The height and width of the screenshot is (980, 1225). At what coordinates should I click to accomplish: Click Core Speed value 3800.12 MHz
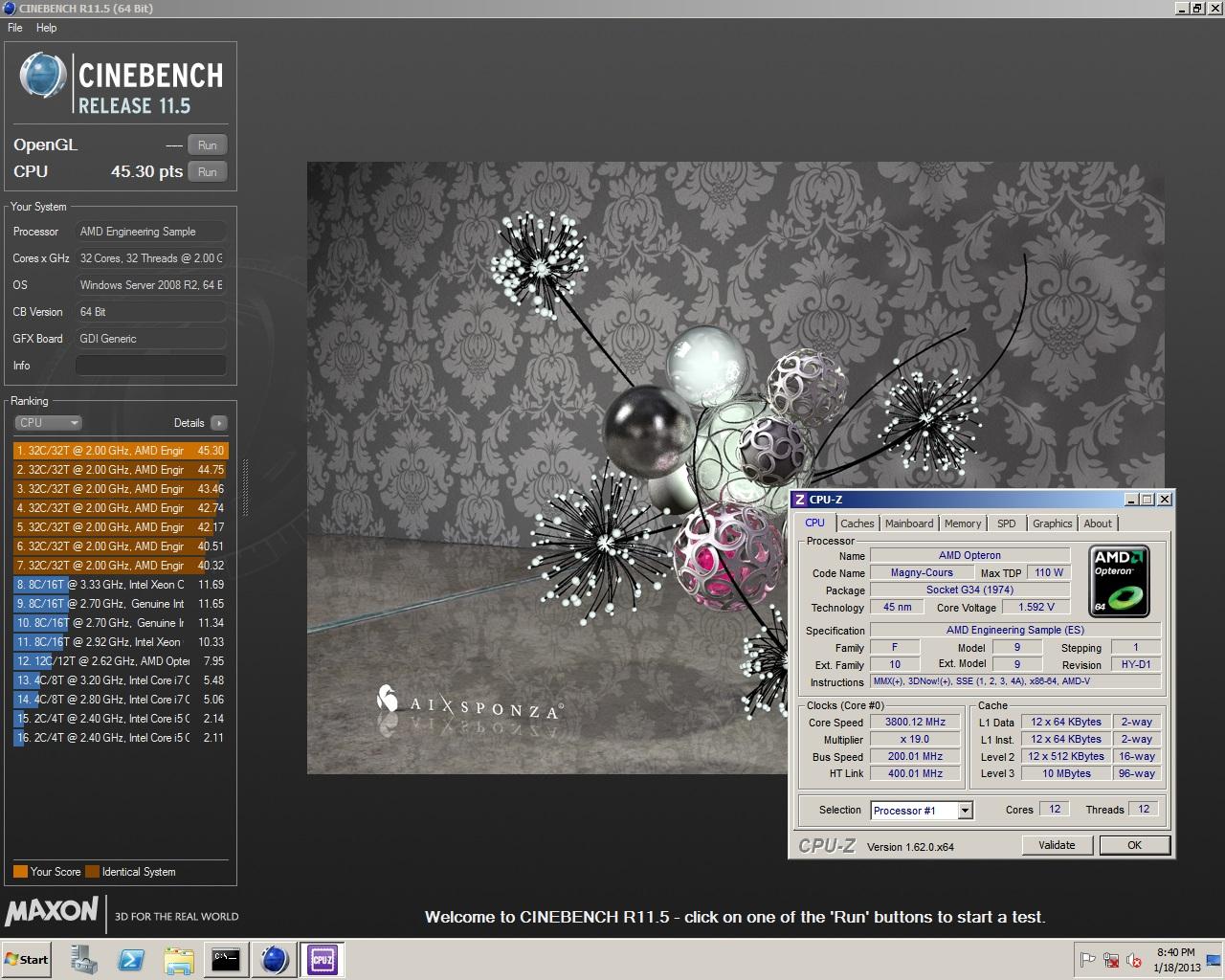click(x=915, y=723)
